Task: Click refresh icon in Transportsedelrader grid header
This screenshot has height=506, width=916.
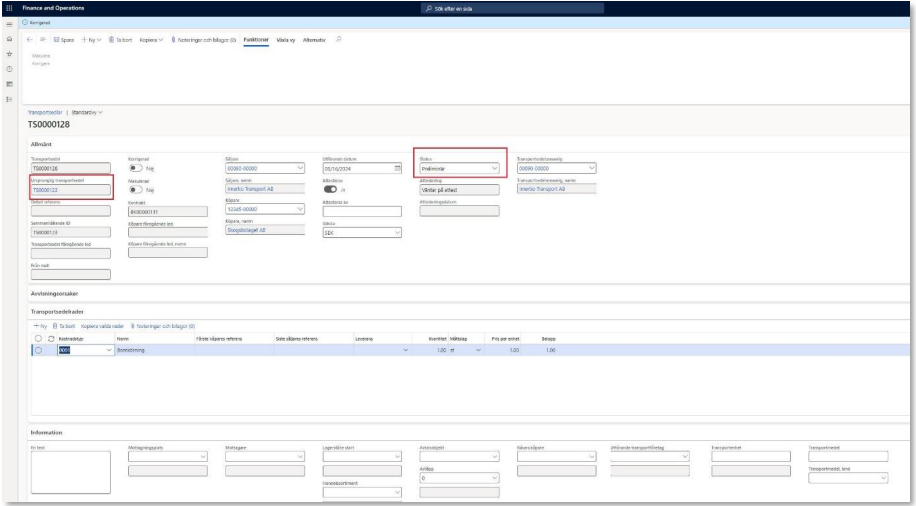Action: pyautogui.click(x=52, y=339)
